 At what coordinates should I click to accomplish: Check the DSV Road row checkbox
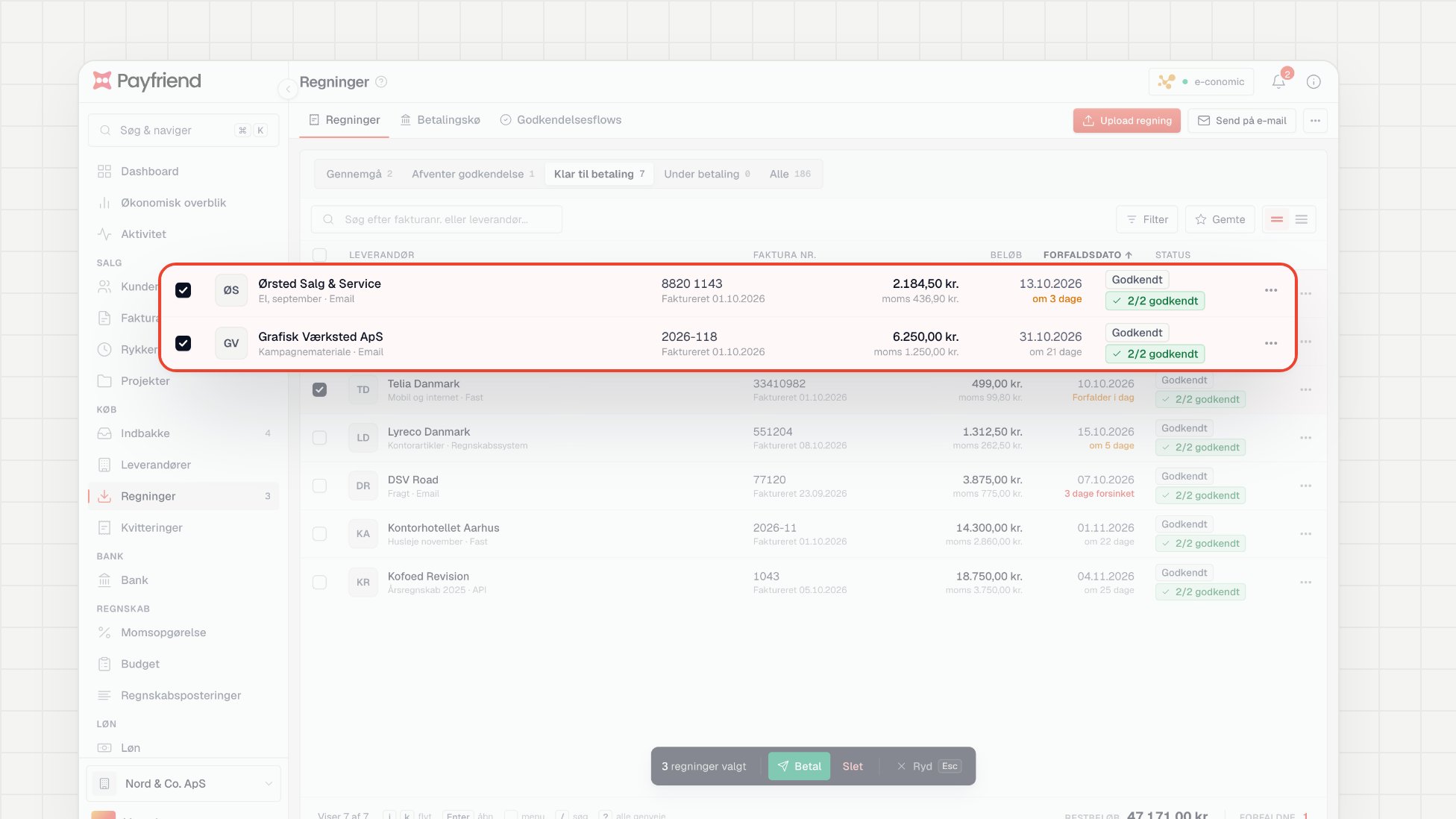[319, 486]
